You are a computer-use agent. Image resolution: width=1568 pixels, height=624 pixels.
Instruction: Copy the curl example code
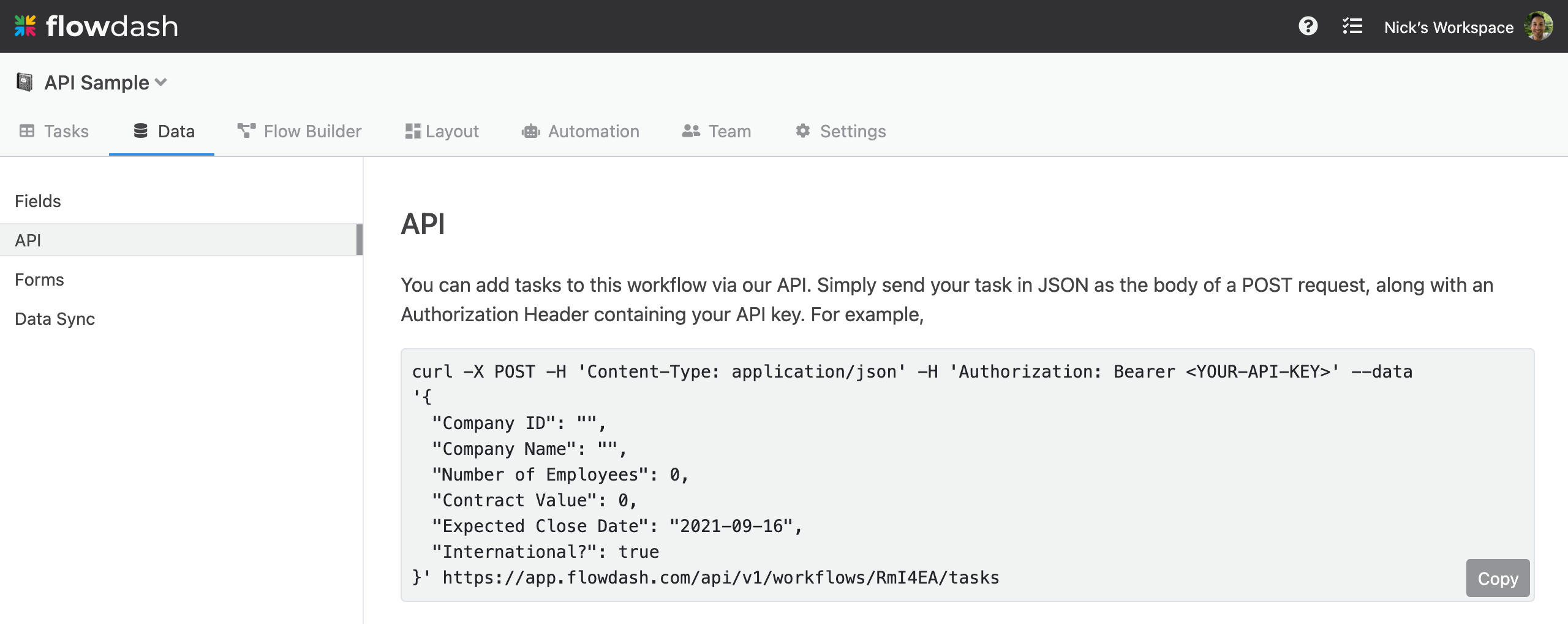coord(1498,578)
